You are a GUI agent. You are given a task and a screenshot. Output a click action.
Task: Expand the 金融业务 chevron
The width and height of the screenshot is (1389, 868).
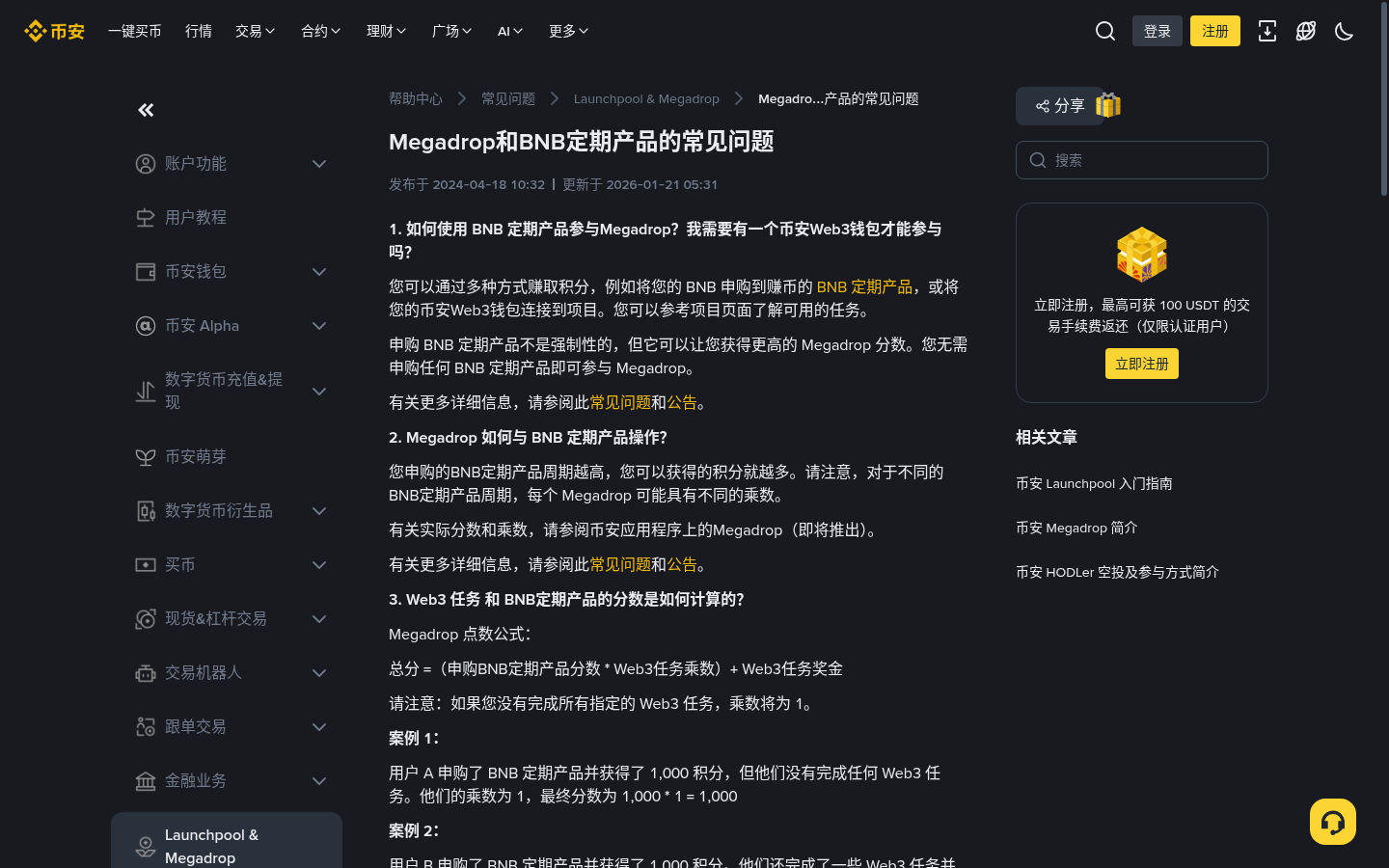click(x=319, y=781)
